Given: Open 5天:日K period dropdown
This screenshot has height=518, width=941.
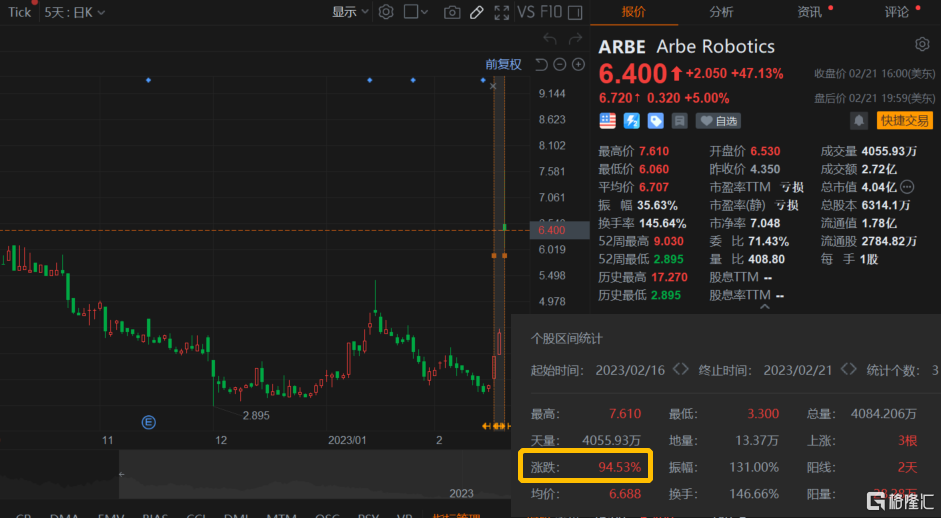Looking at the screenshot, I should pos(75,12).
